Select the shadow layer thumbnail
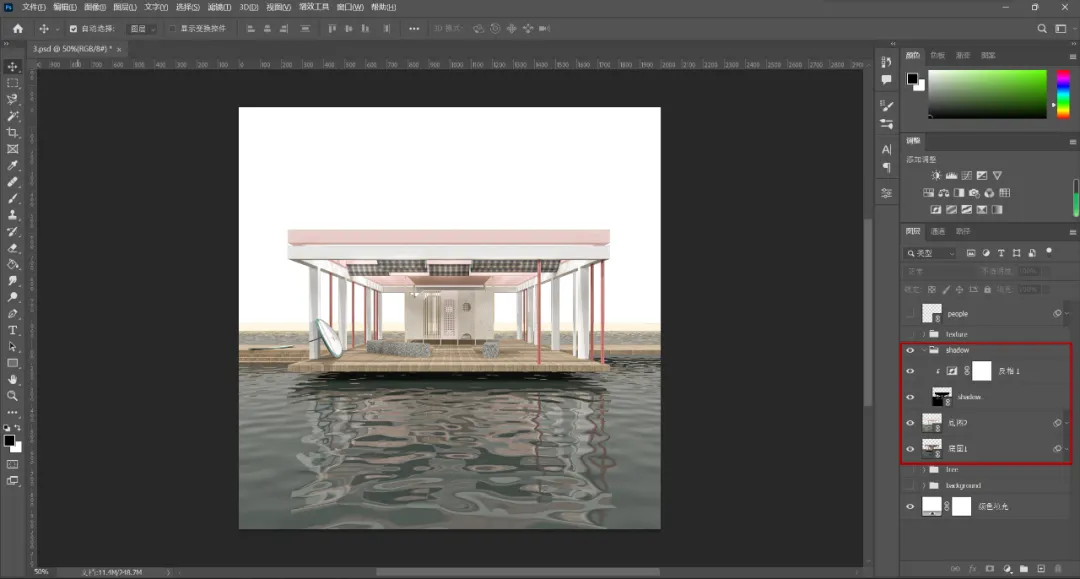The image size is (1080, 579). [x=942, y=397]
